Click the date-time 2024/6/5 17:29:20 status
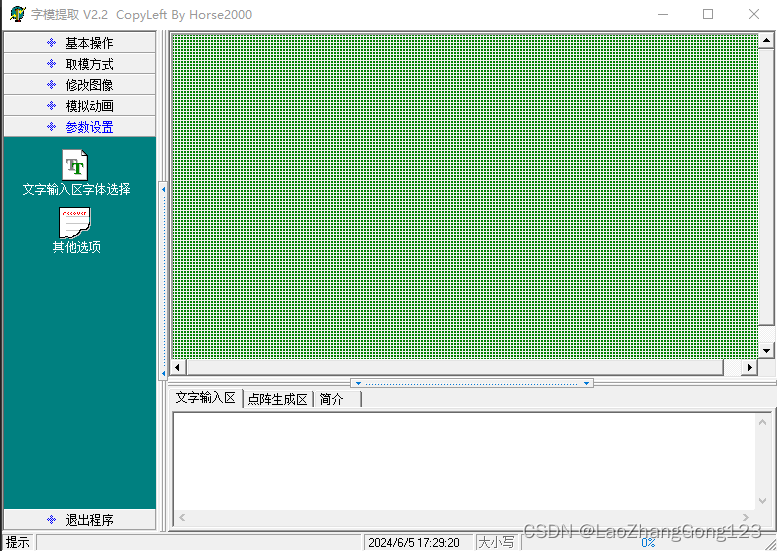 [x=414, y=543]
